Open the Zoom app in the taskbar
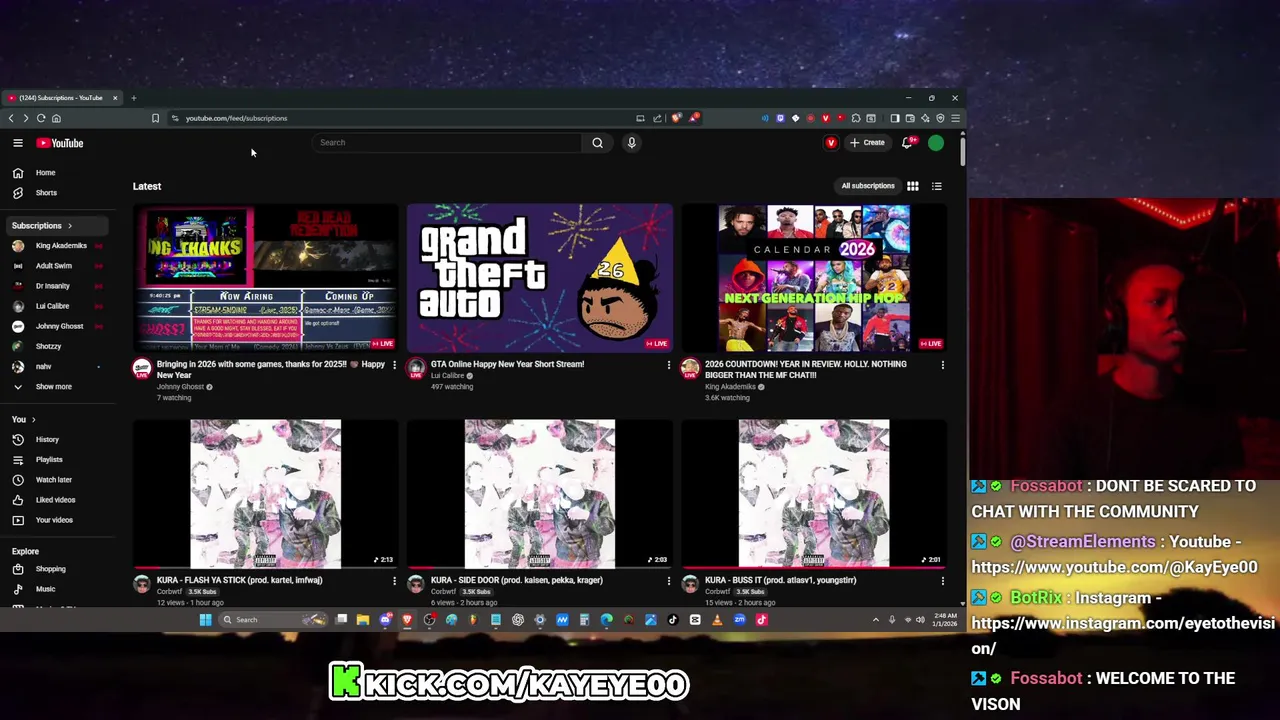The width and height of the screenshot is (1280, 720). pos(739,620)
